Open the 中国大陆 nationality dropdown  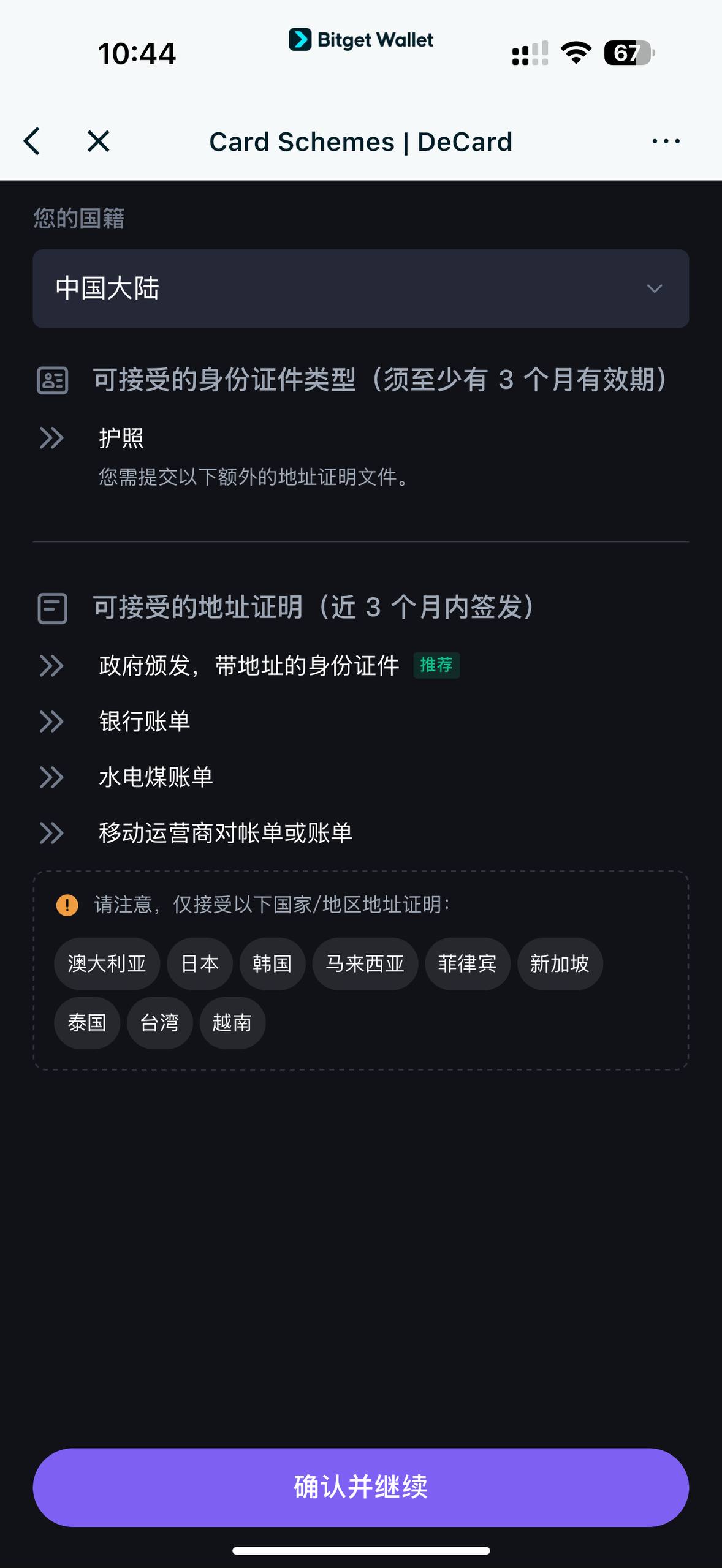pos(360,288)
